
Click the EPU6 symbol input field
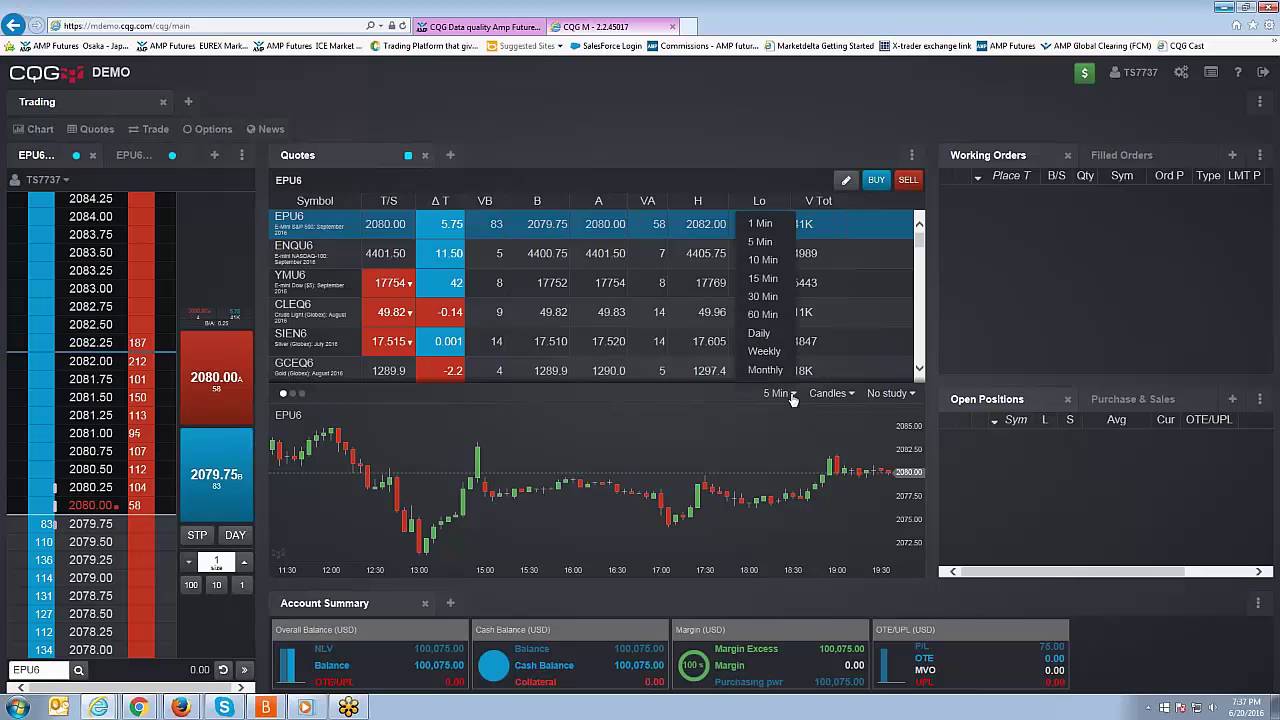tap(38, 670)
